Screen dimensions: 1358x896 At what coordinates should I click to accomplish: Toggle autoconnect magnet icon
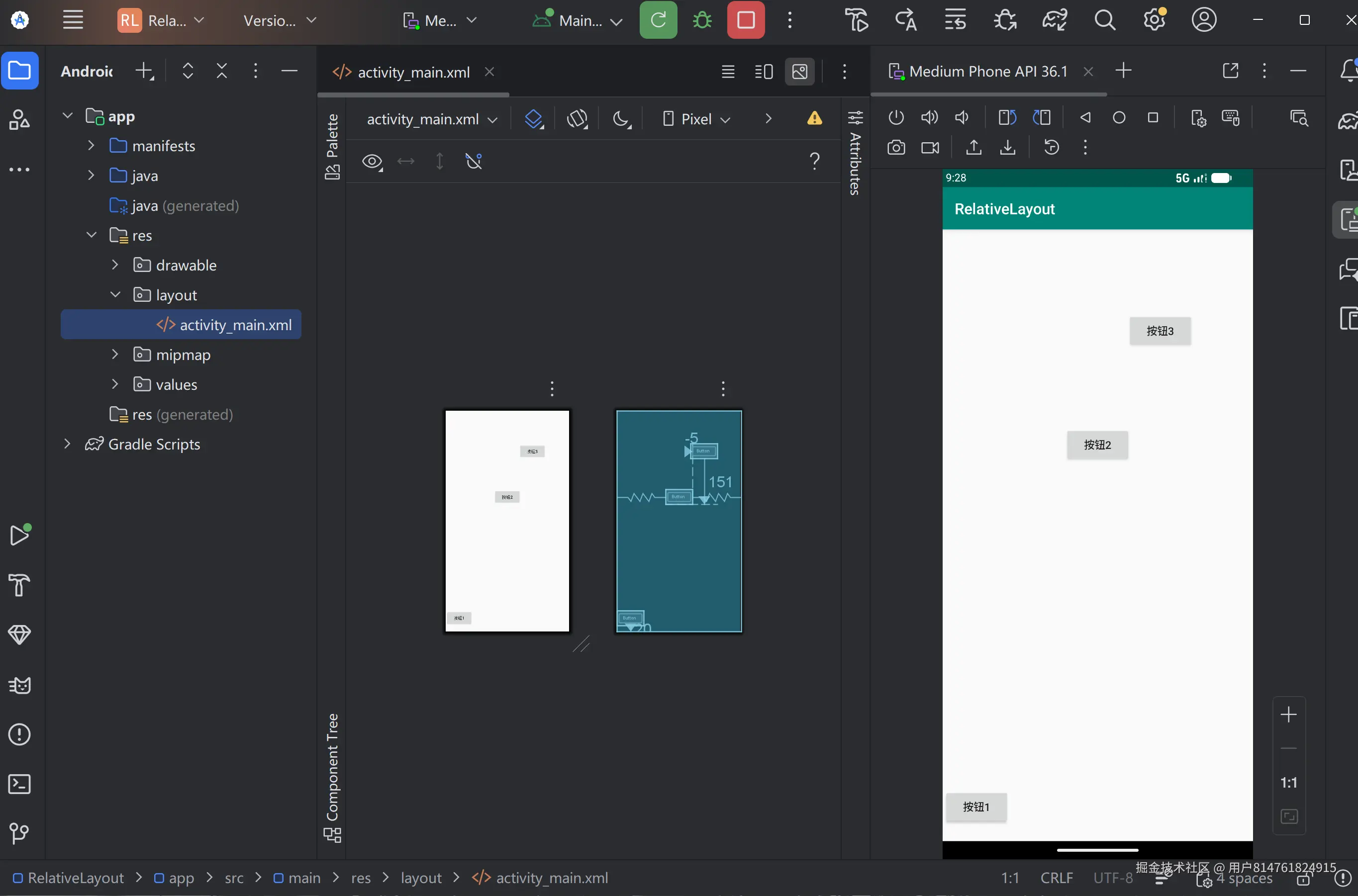coord(474,162)
